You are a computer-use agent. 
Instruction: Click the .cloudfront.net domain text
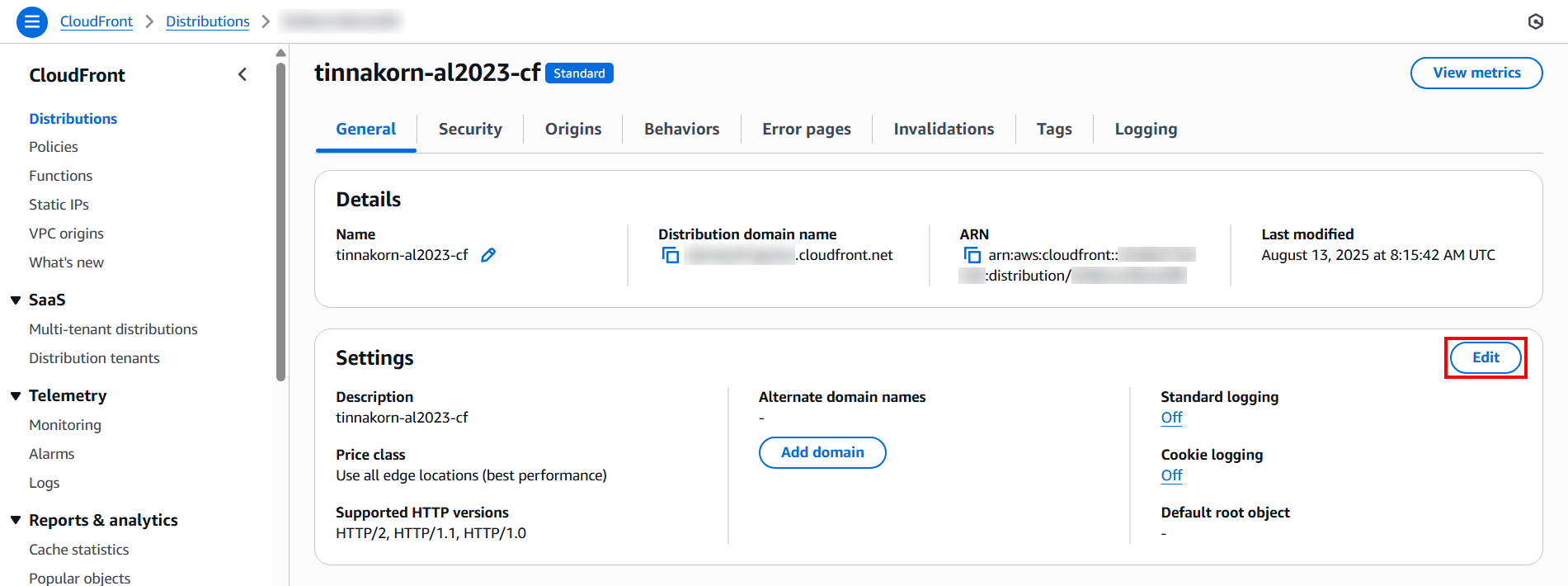pos(844,255)
